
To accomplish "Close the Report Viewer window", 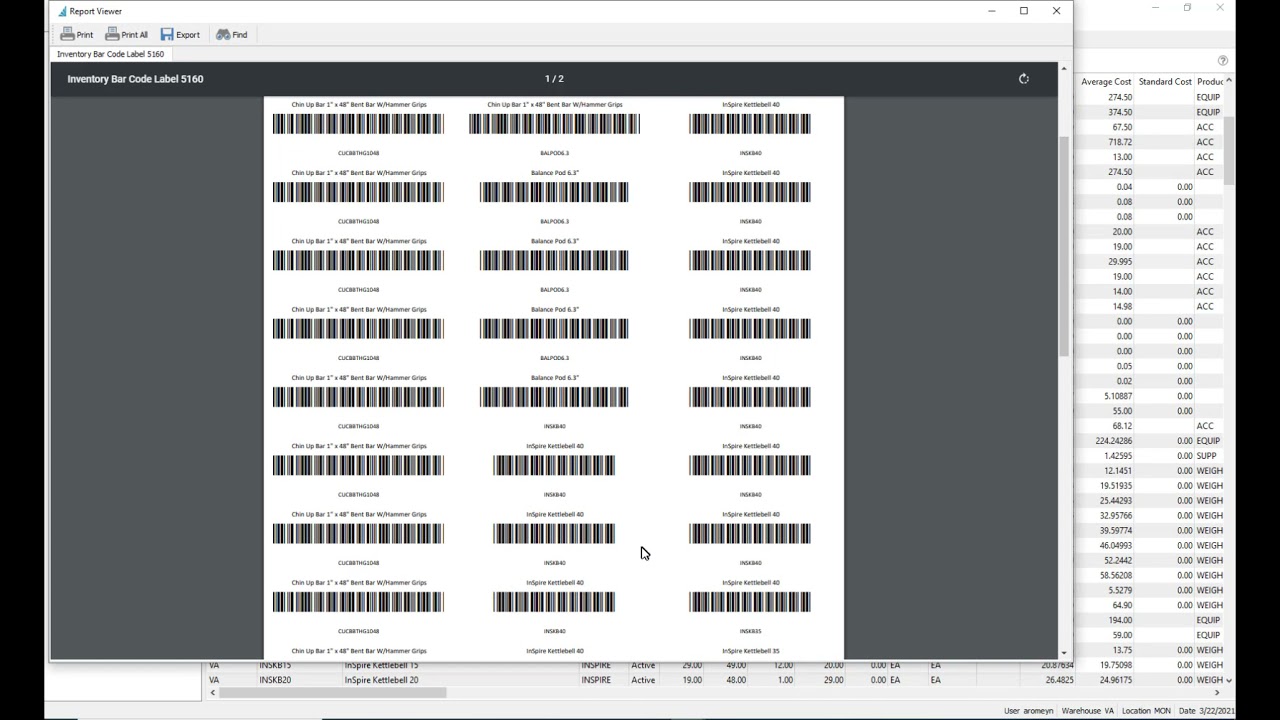I will point(1056,11).
